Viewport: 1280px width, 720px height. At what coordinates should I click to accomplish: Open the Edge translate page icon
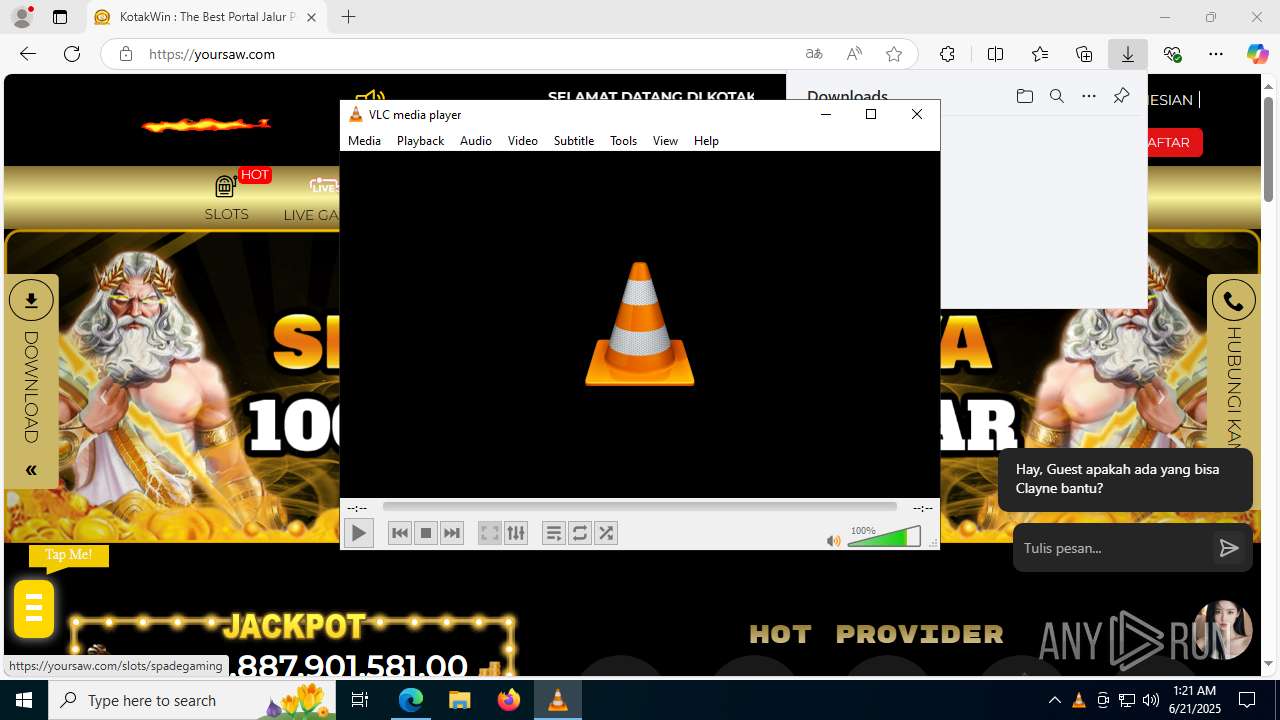click(x=814, y=54)
